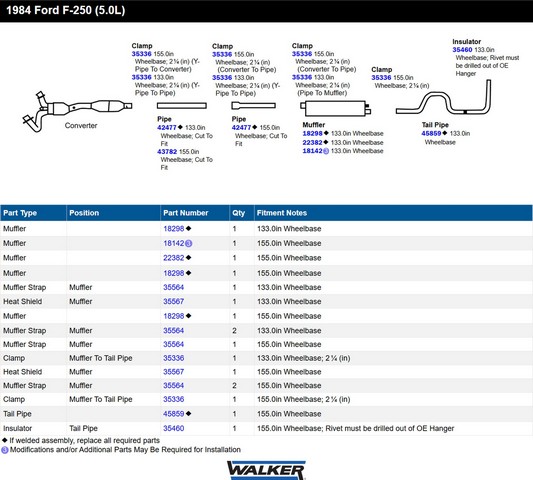Open Muffler Strap 35564, qty 2, 155.0in
533x480 pixels.
[174, 385]
